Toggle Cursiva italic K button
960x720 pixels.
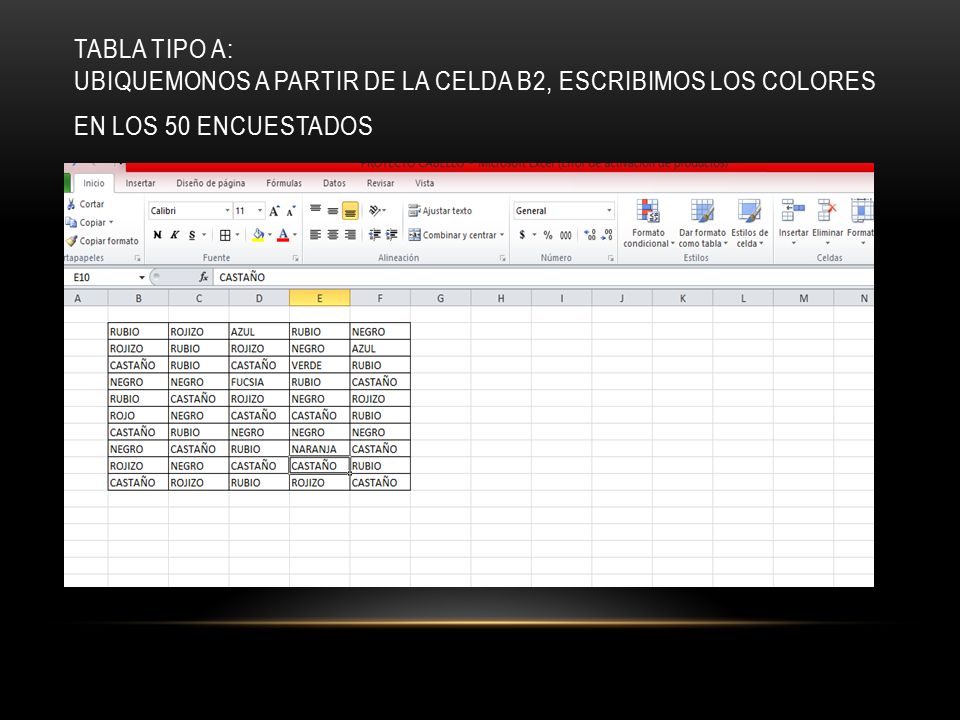coord(174,235)
